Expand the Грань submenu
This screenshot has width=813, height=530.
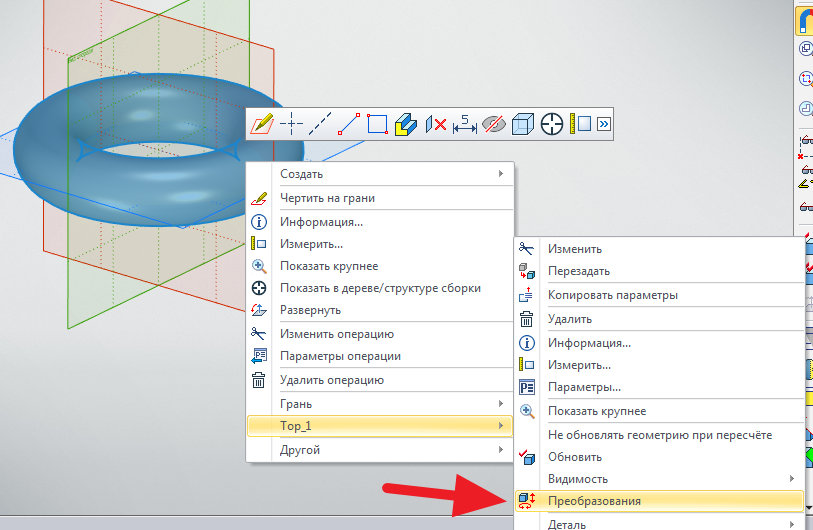tap(380, 404)
